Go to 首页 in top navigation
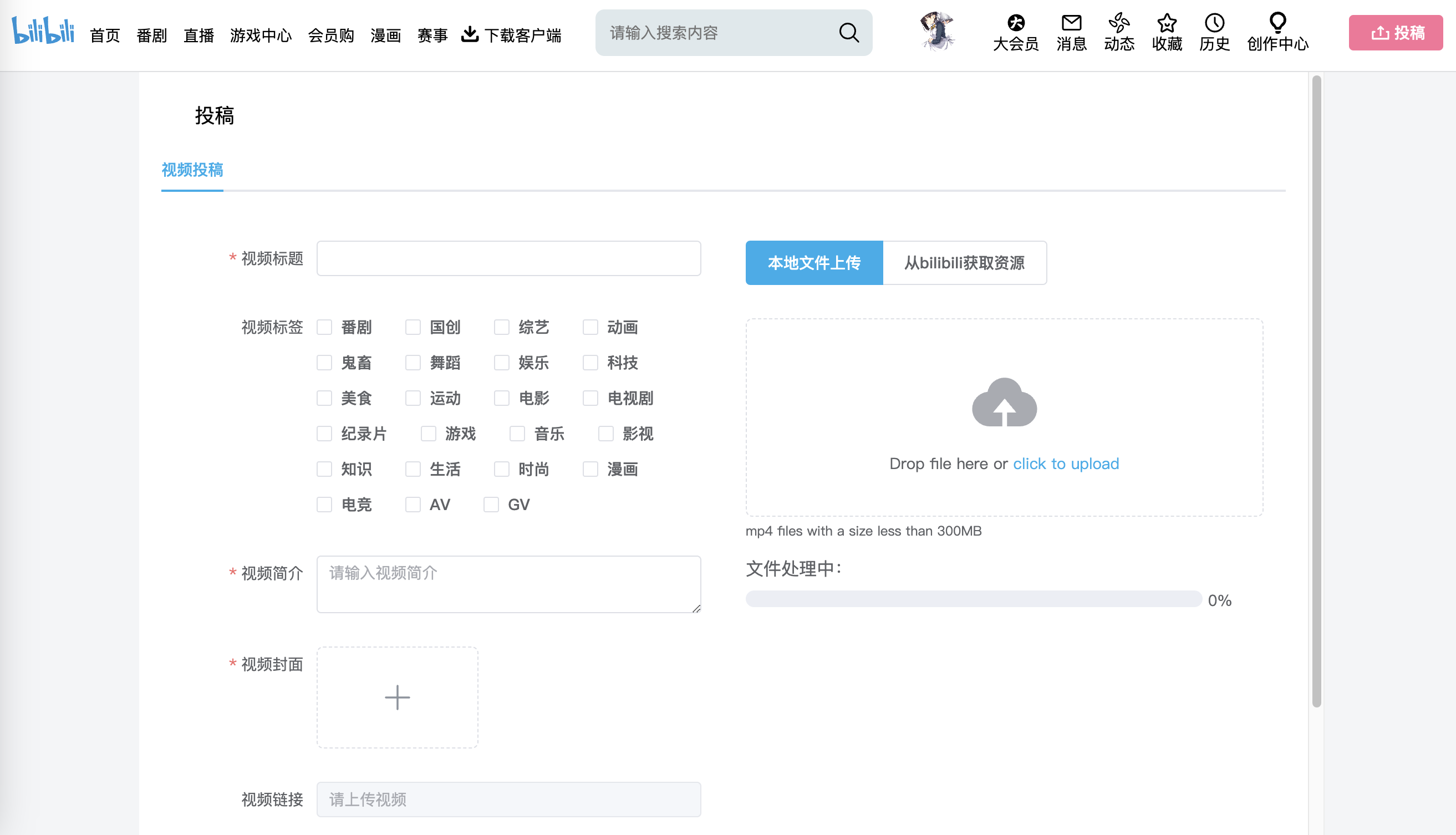1456x835 pixels. [105, 35]
